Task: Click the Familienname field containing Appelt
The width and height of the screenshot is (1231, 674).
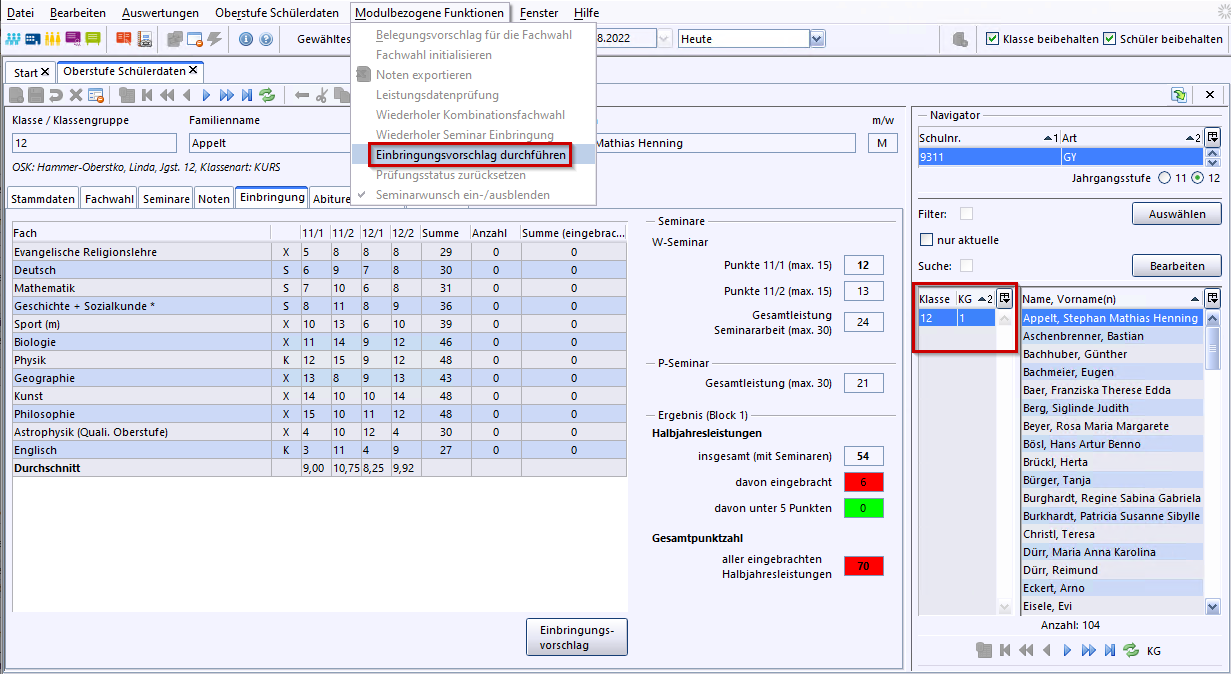Action: [268, 143]
